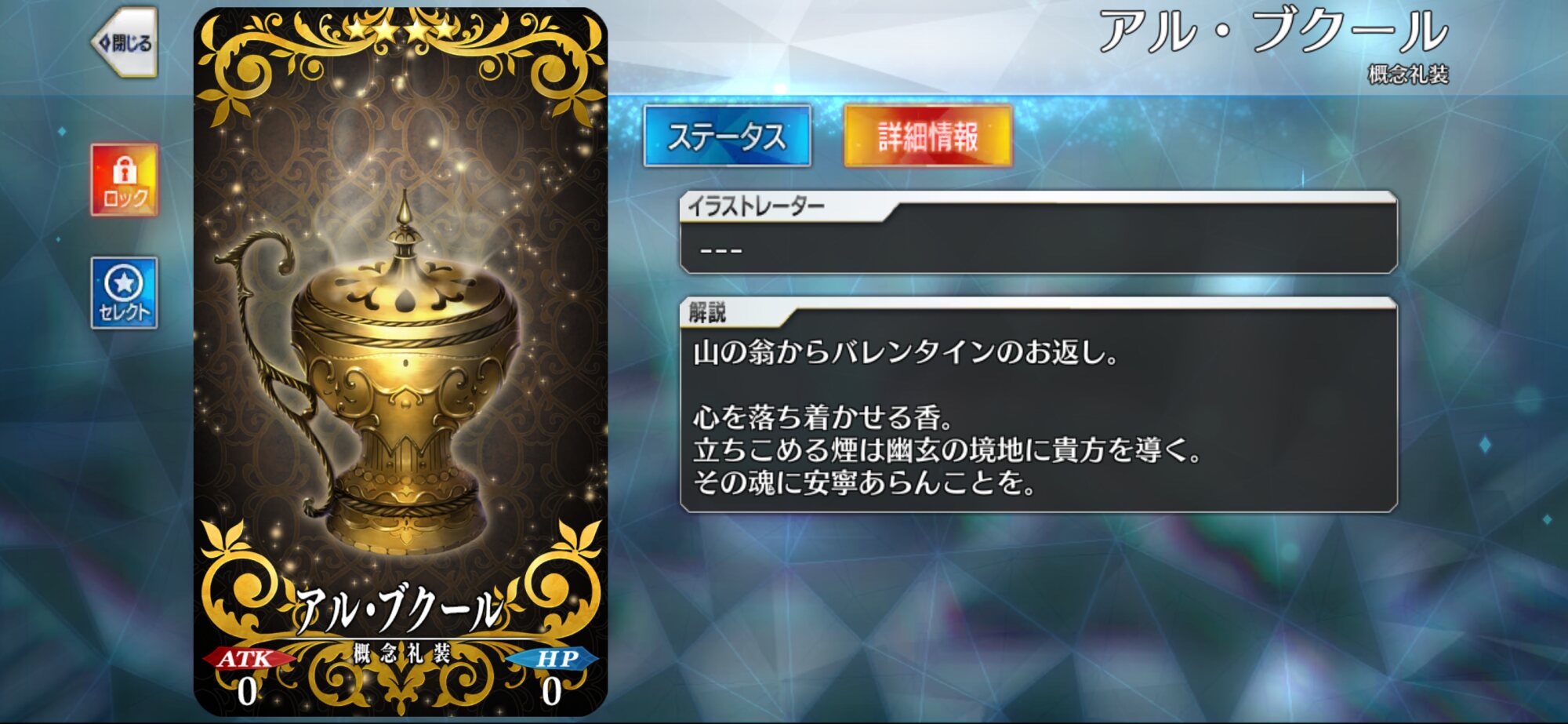Image resolution: width=1568 pixels, height=724 pixels.
Task: Select the ATK value 0
Action: (x=247, y=692)
